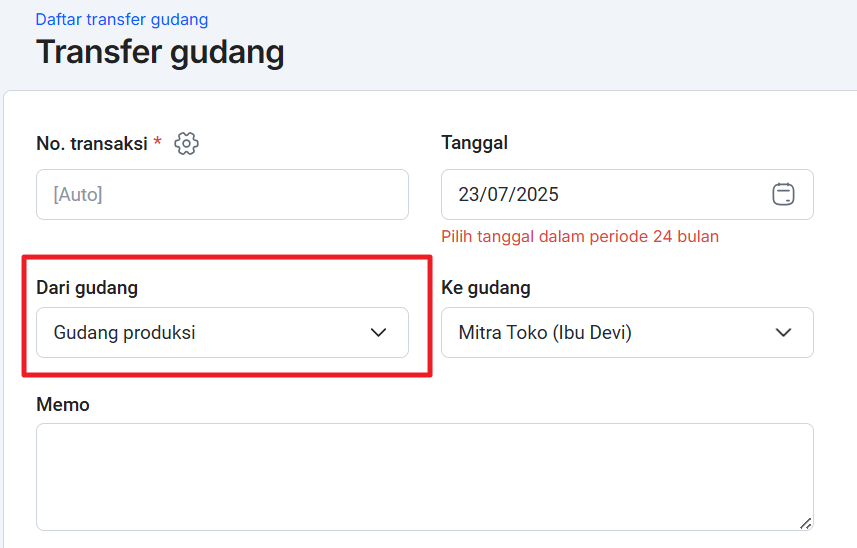Click the Ke gudang field label
The width and height of the screenshot is (857, 548).
(x=486, y=288)
